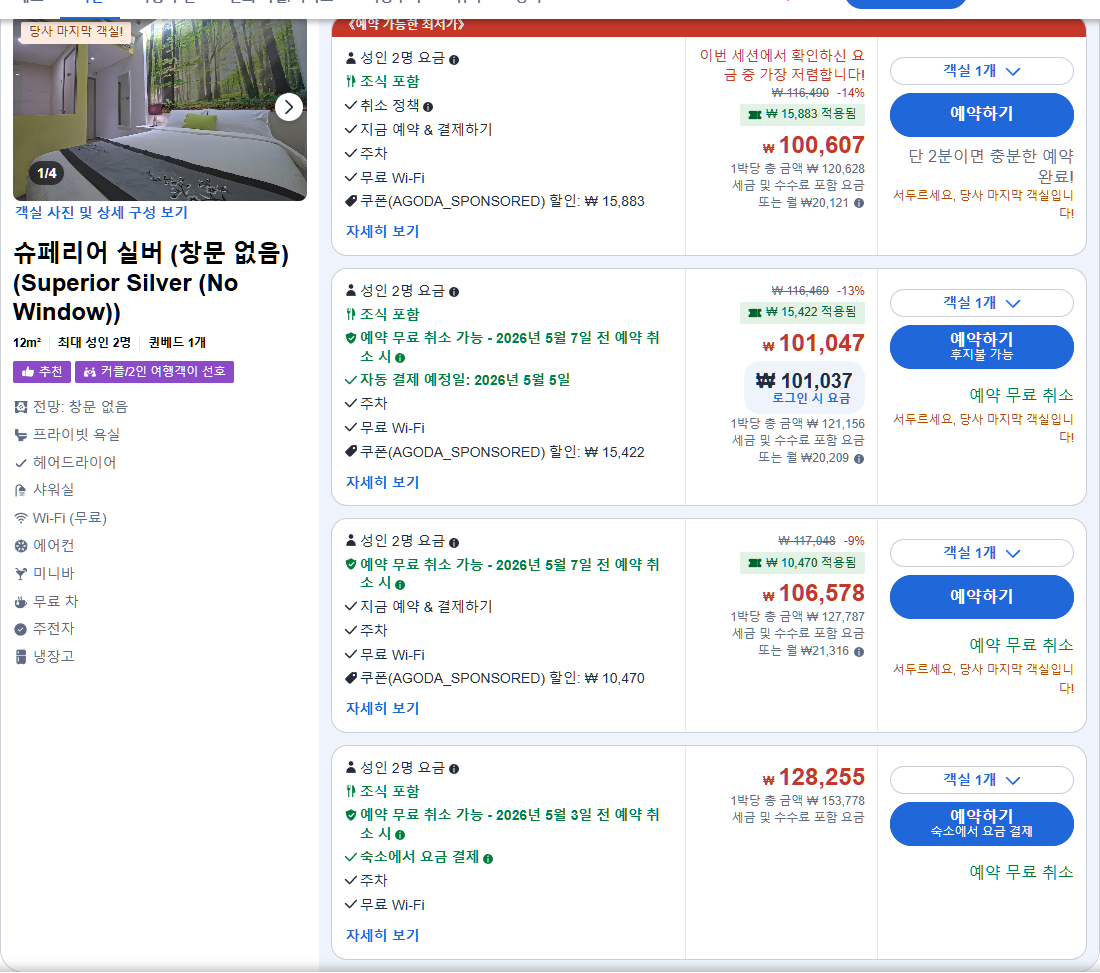Click info icon after free cancellation in ₩106,578 rate
The width and height of the screenshot is (1100, 973).
click(400, 584)
